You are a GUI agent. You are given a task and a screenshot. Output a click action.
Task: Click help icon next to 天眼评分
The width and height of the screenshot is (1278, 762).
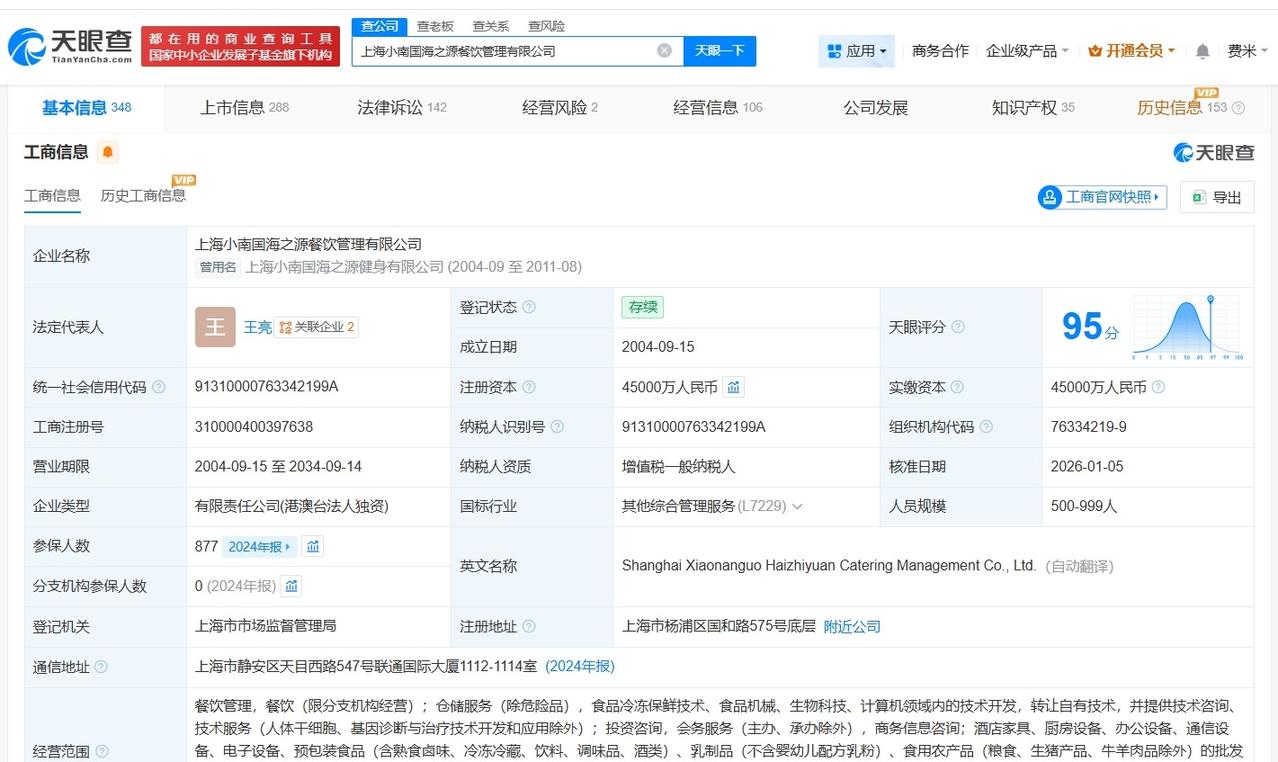click(958, 327)
